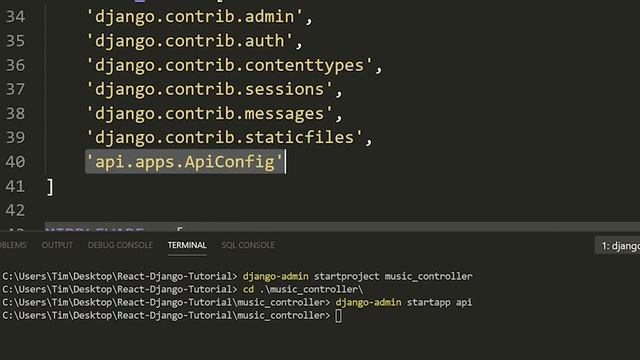
Task: Click the closing bracket on line 41
Action: point(50,187)
